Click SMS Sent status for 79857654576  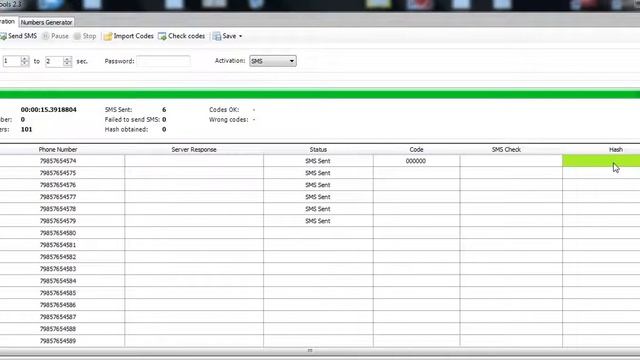pyautogui.click(x=318, y=185)
